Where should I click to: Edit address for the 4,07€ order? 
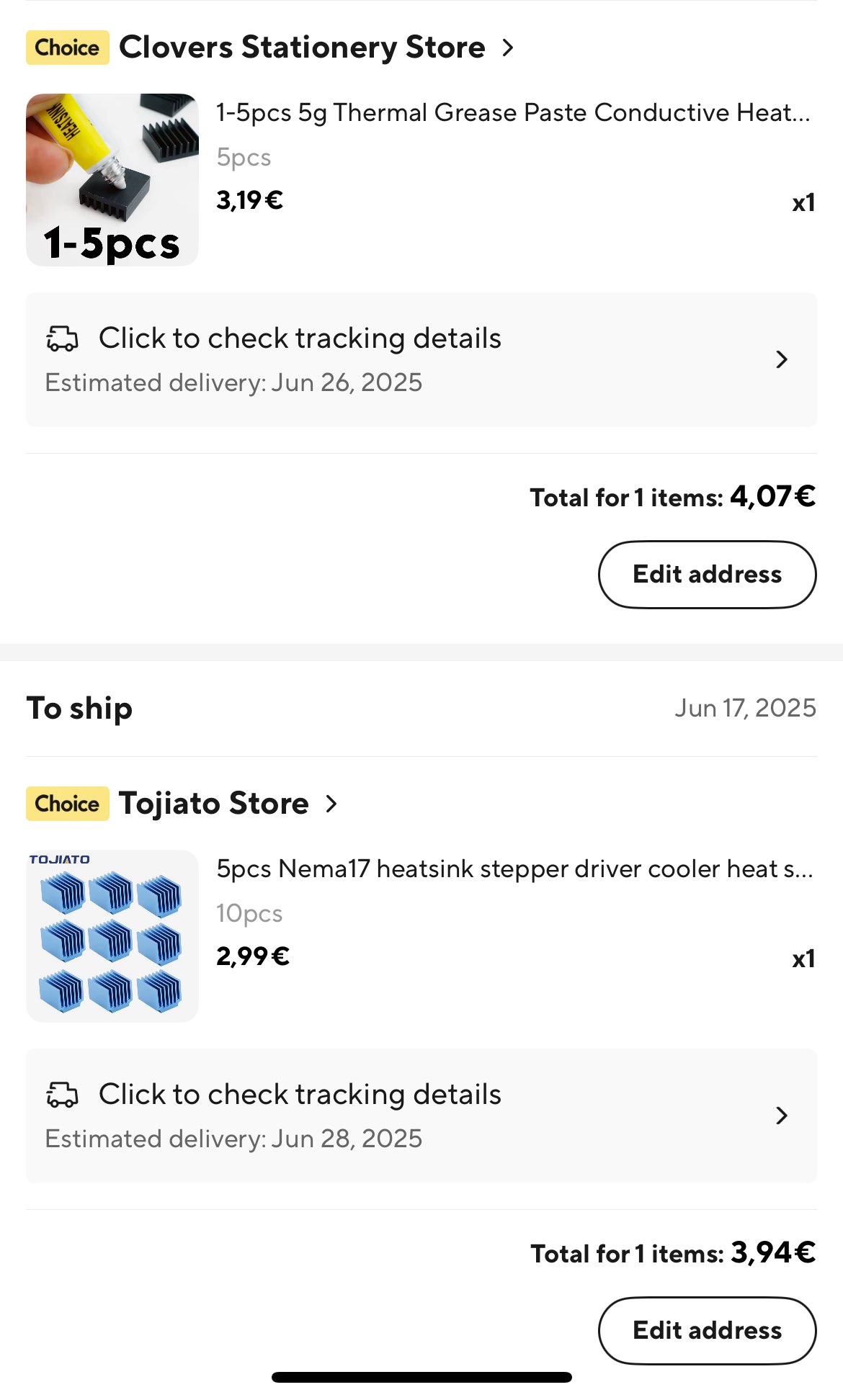coord(707,575)
